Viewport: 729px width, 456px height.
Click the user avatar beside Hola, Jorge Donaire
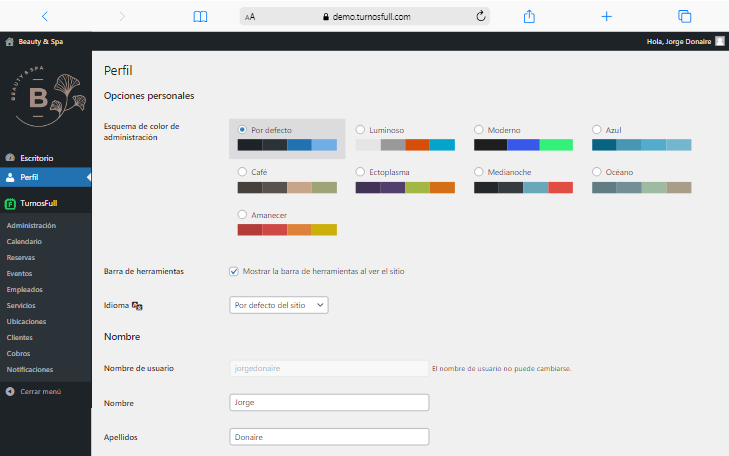click(720, 42)
